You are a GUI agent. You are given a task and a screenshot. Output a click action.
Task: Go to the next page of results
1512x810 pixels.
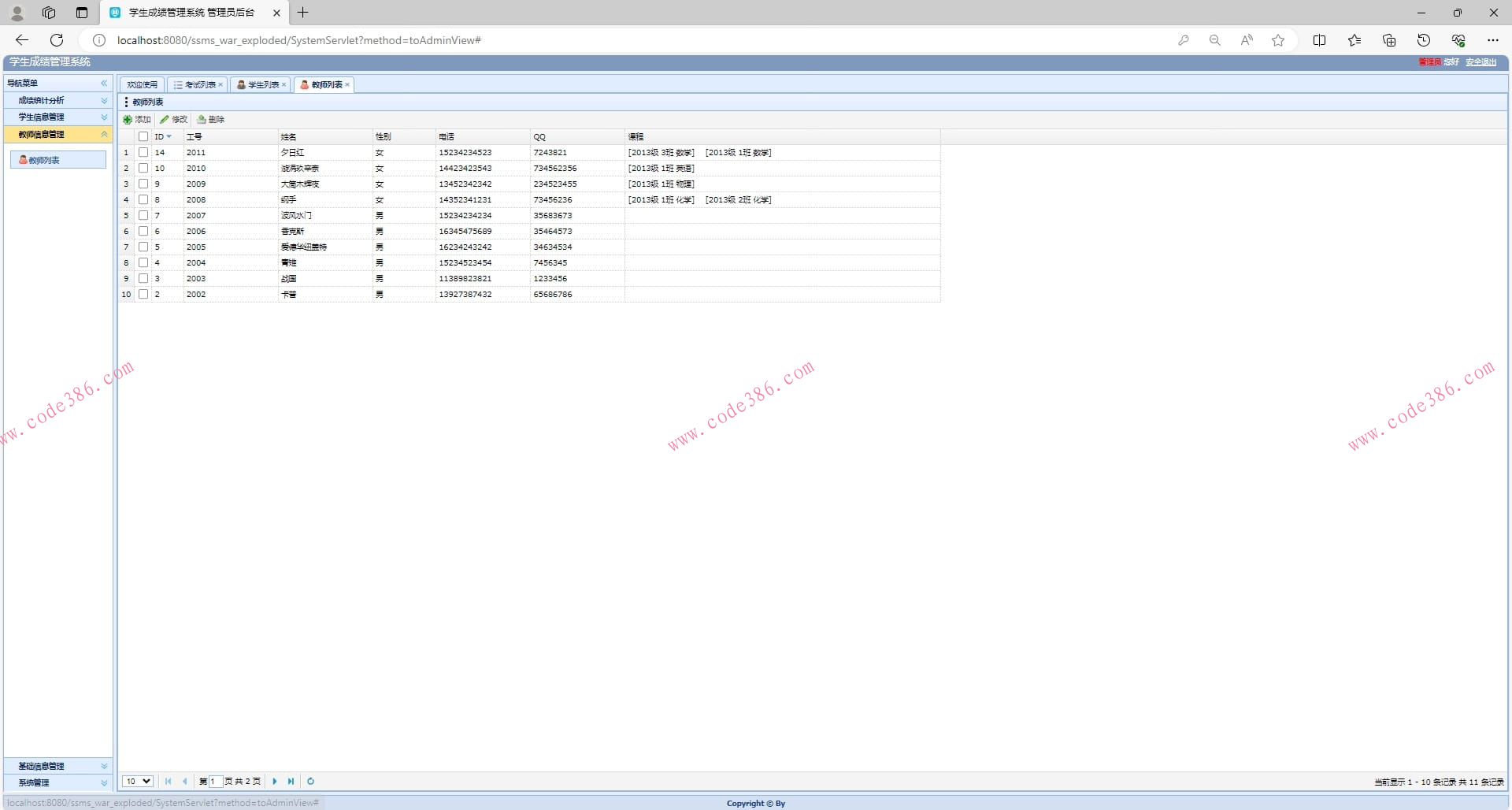click(274, 782)
